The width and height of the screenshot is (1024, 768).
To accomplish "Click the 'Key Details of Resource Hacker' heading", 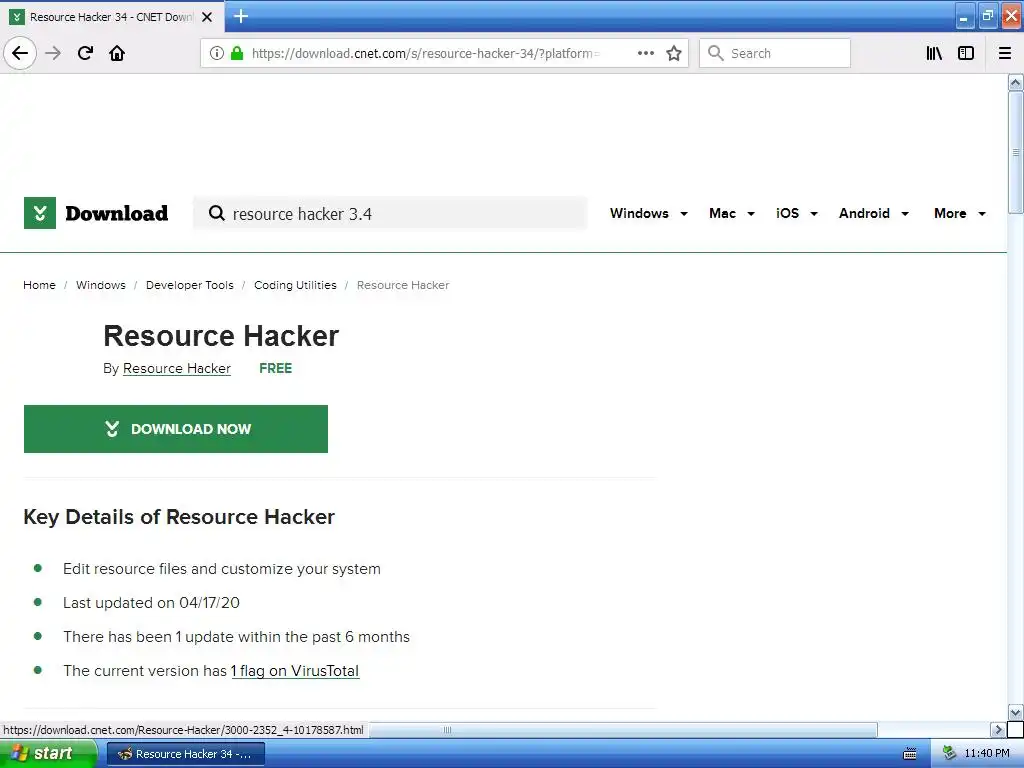I will 179,517.
